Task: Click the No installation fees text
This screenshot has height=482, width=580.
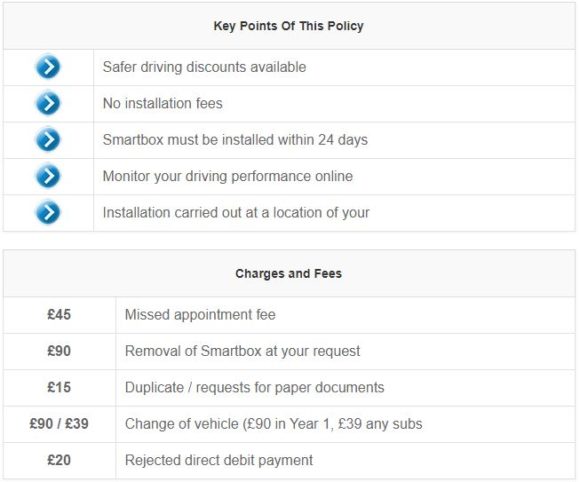Action: coord(162,103)
